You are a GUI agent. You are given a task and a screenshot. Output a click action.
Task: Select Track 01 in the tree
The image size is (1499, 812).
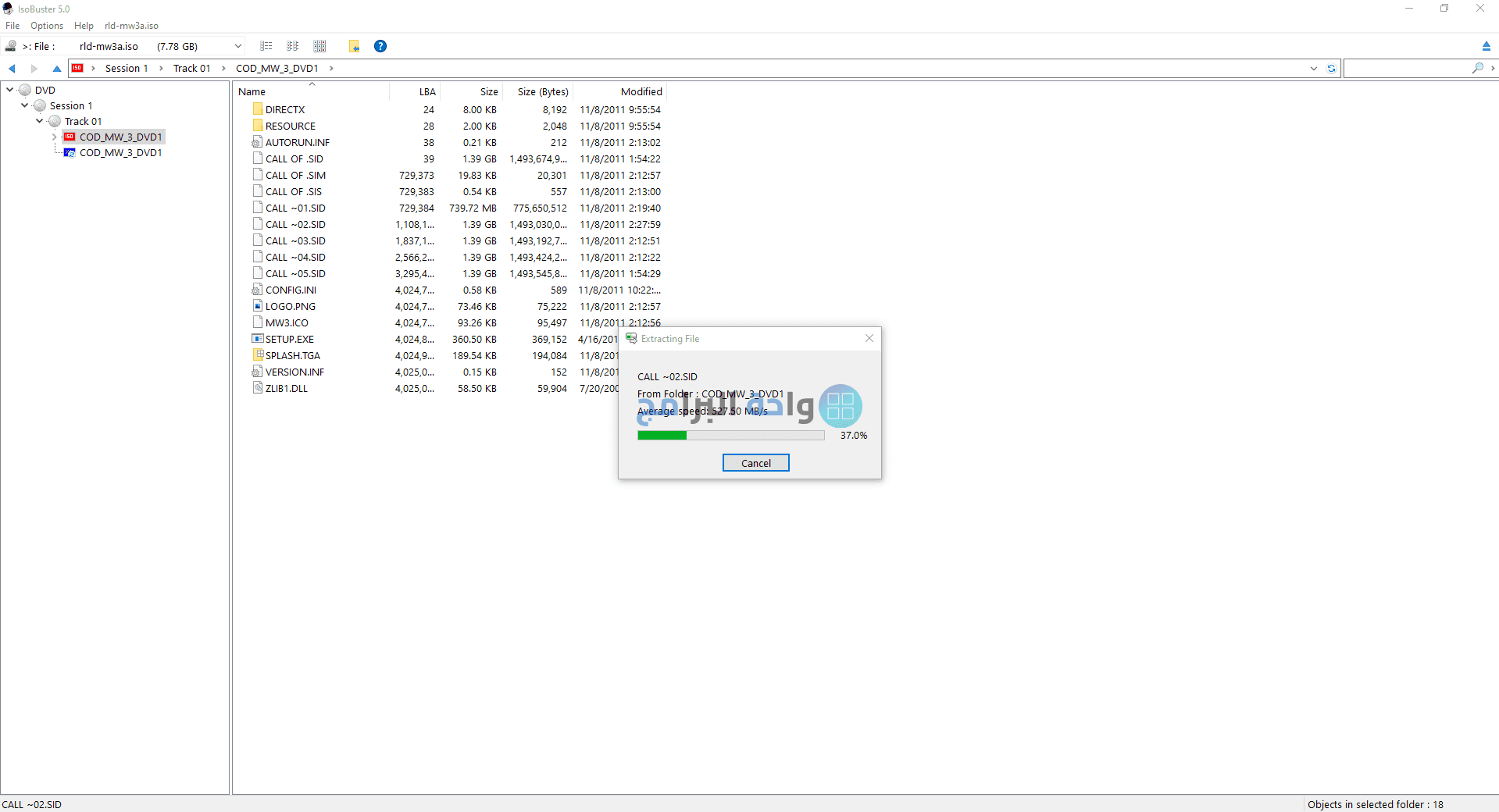click(x=83, y=121)
